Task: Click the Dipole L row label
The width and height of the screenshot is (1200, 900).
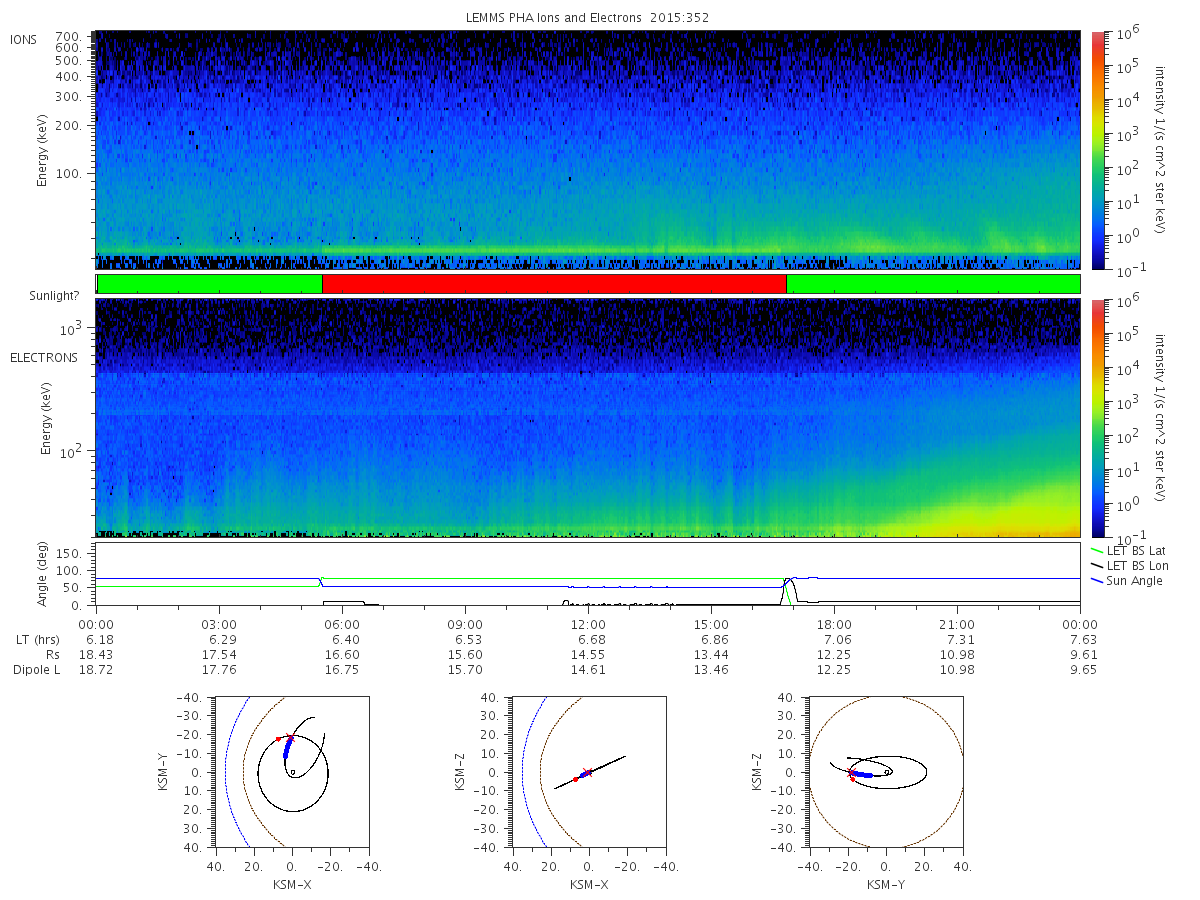Action: (x=36, y=670)
